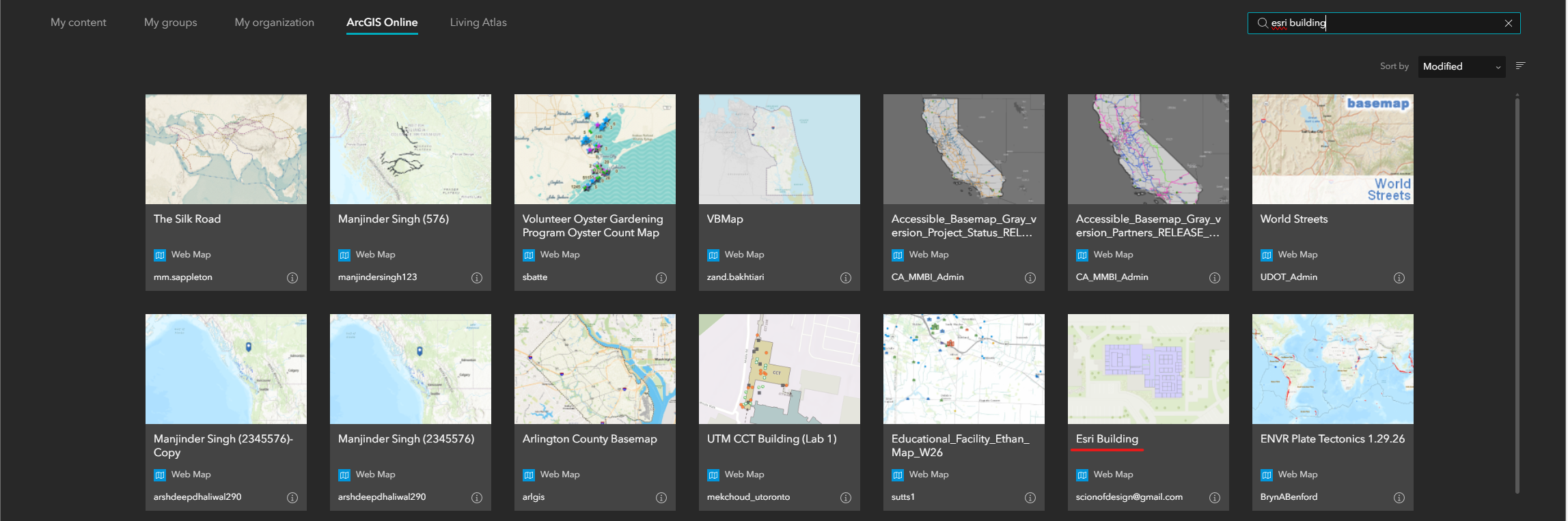Toggle sort direction icon
The image size is (1568, 521).
point(1520,66)
